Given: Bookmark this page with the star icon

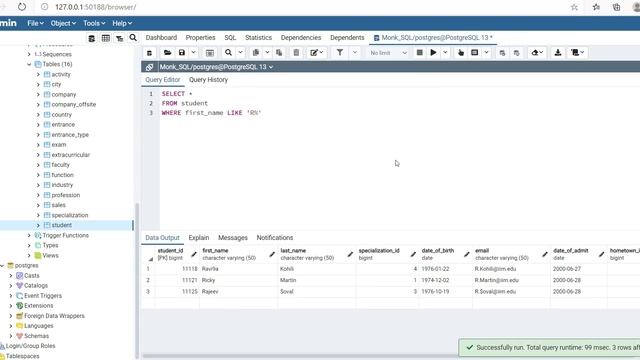Looking at the screenshot, I should coord(574,7).
